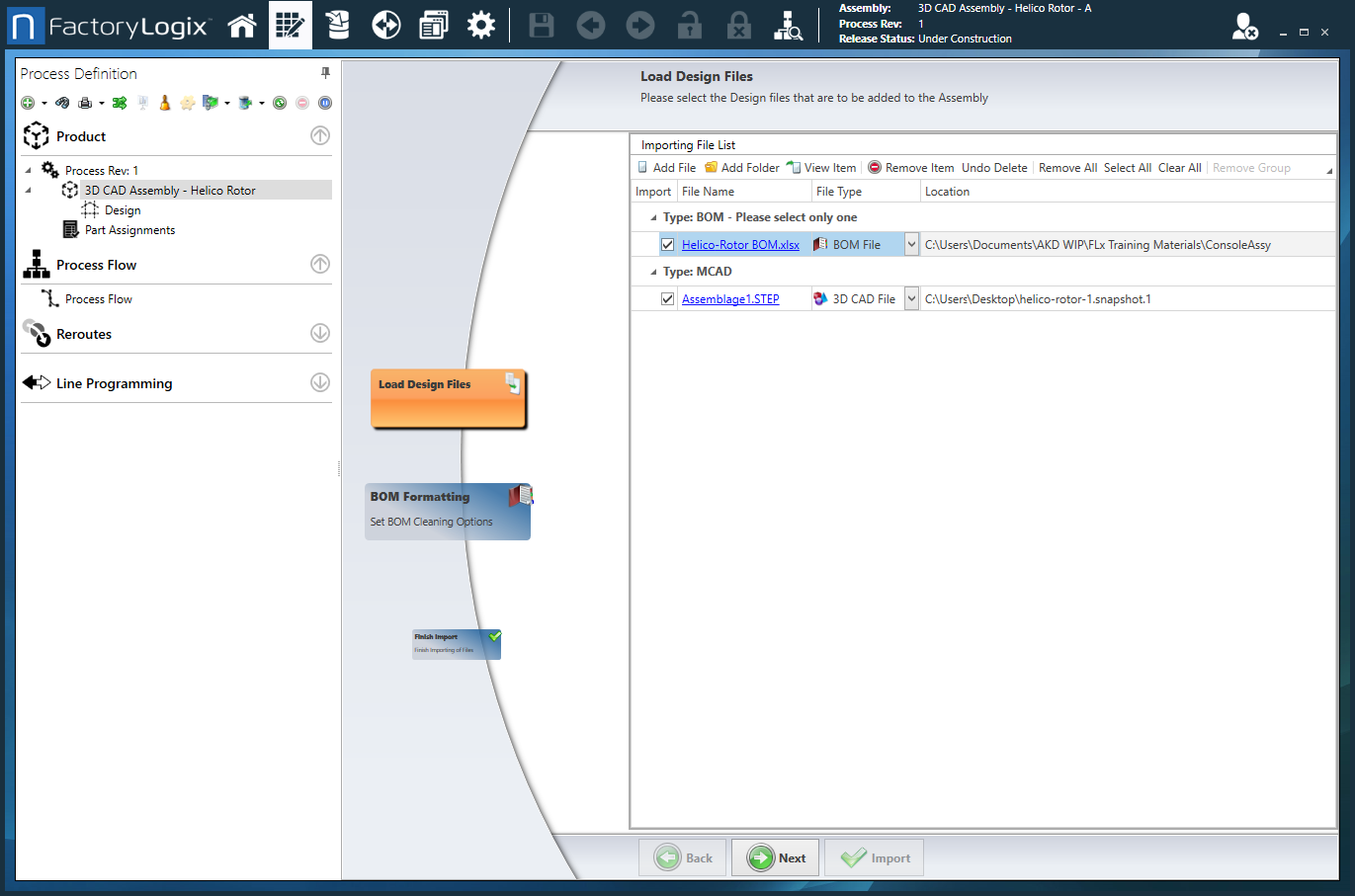Click the open padlock unlock icon
The image size is (1355, 896).
(690, 26)
